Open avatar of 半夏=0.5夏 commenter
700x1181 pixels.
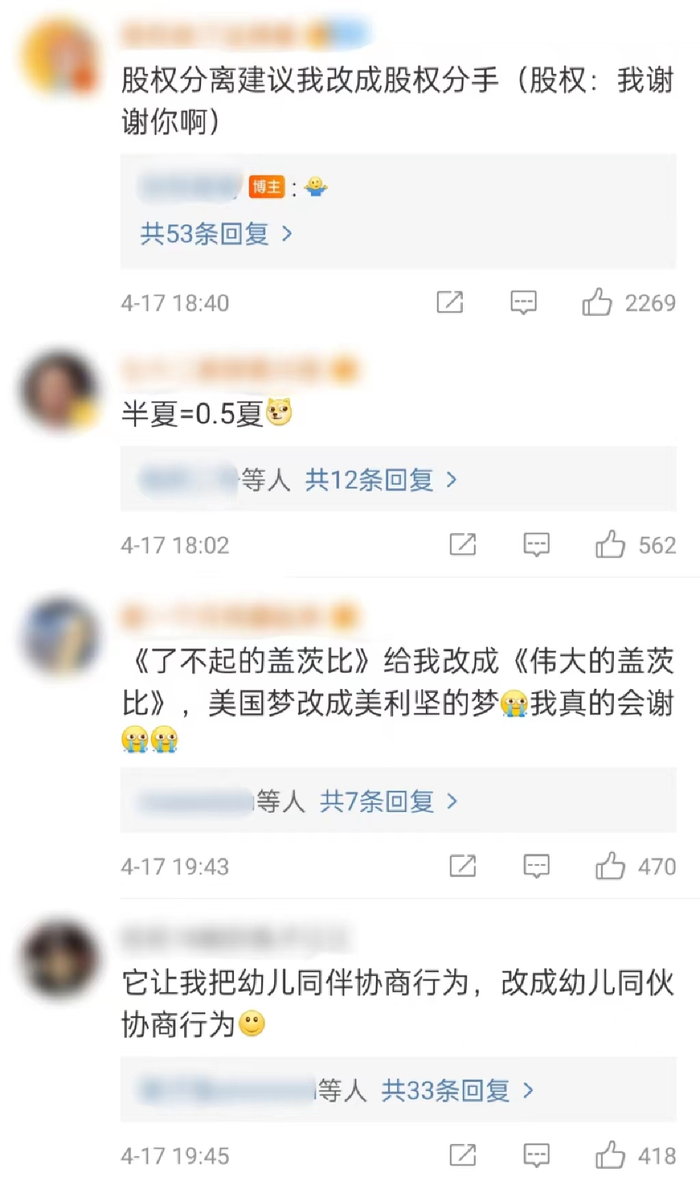(60, 389)
